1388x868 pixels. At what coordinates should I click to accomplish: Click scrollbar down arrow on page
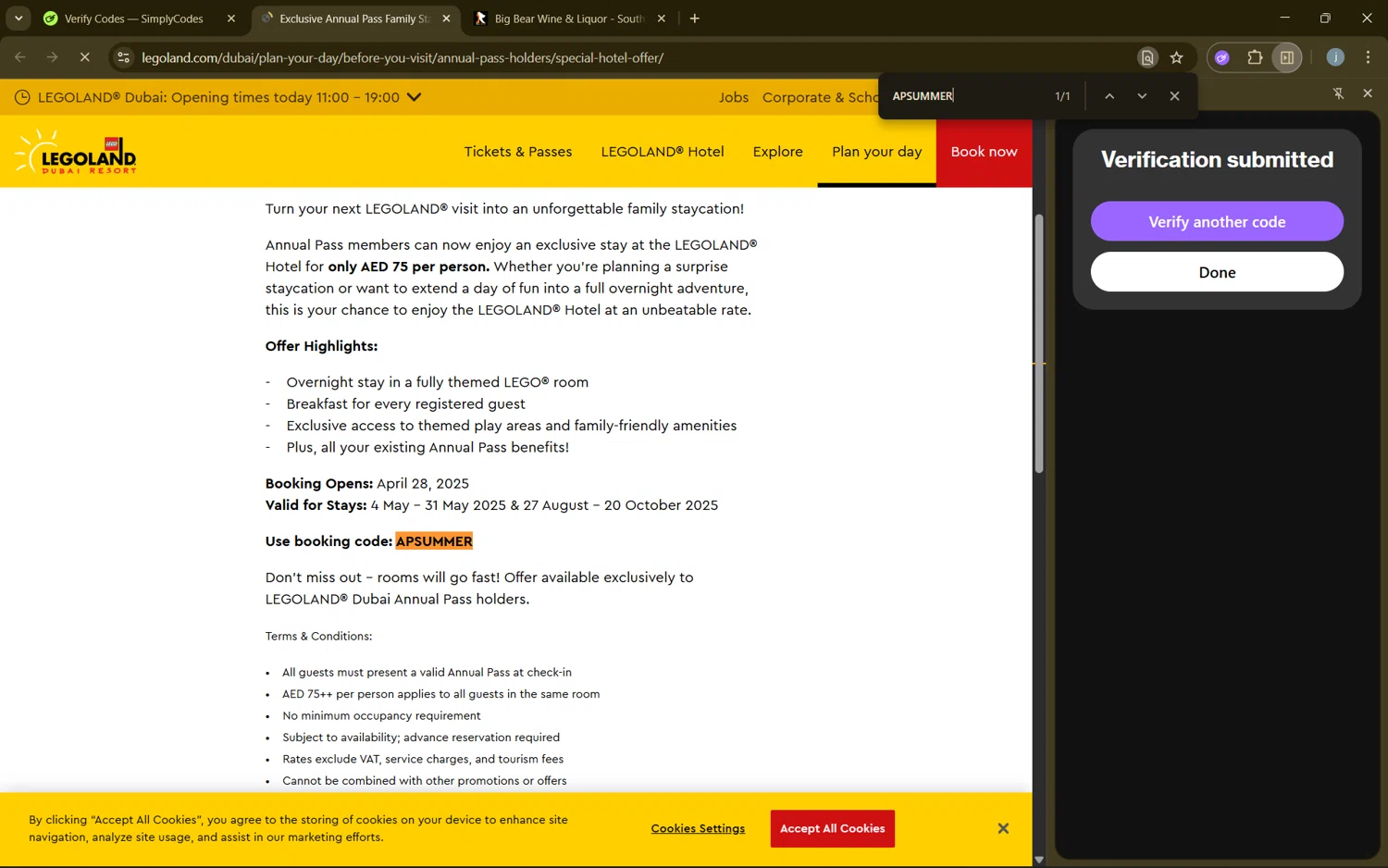[1039, 860]
